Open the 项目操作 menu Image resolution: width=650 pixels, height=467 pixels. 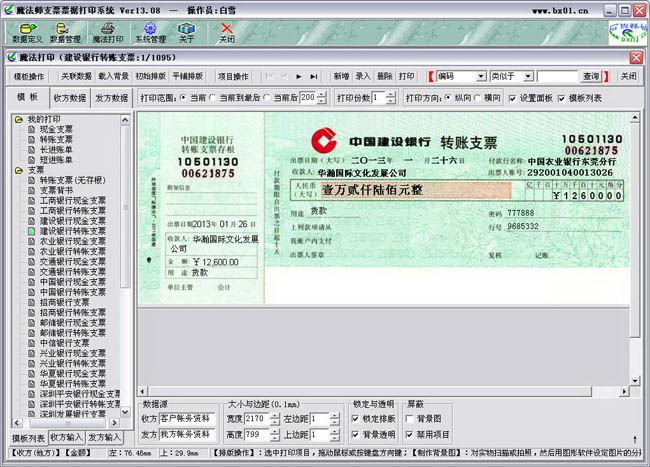(233, 76)
